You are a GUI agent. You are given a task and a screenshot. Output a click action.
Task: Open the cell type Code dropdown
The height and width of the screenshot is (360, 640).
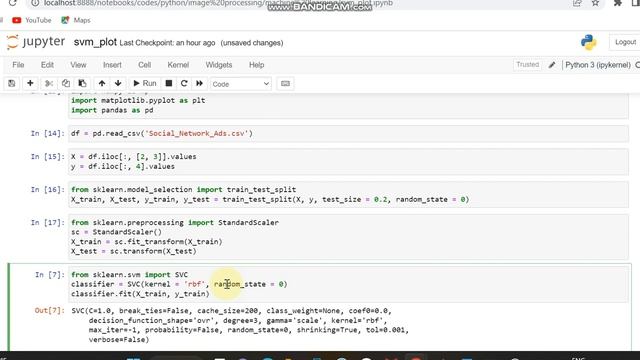[240, 84]
